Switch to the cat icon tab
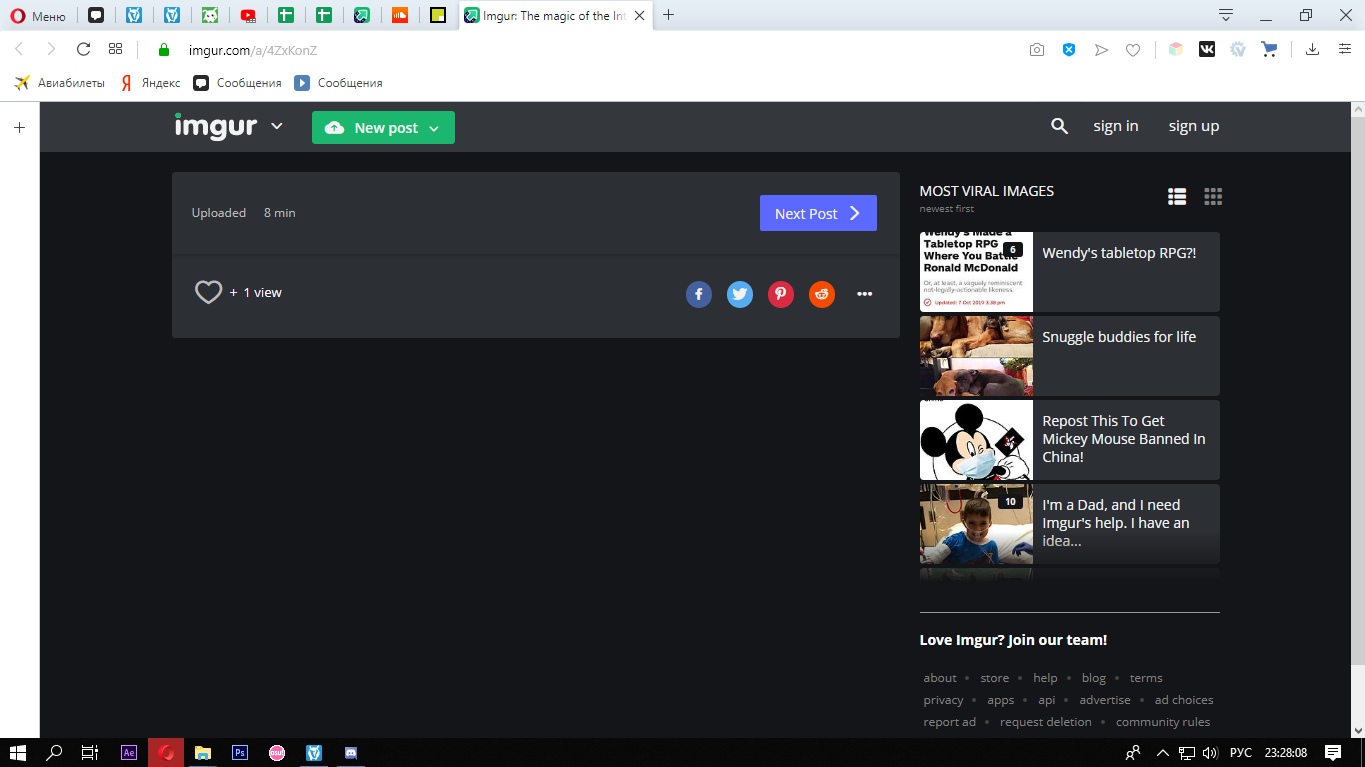The height and width of the screenshot is (767, 1365). [x=210, y=15]
